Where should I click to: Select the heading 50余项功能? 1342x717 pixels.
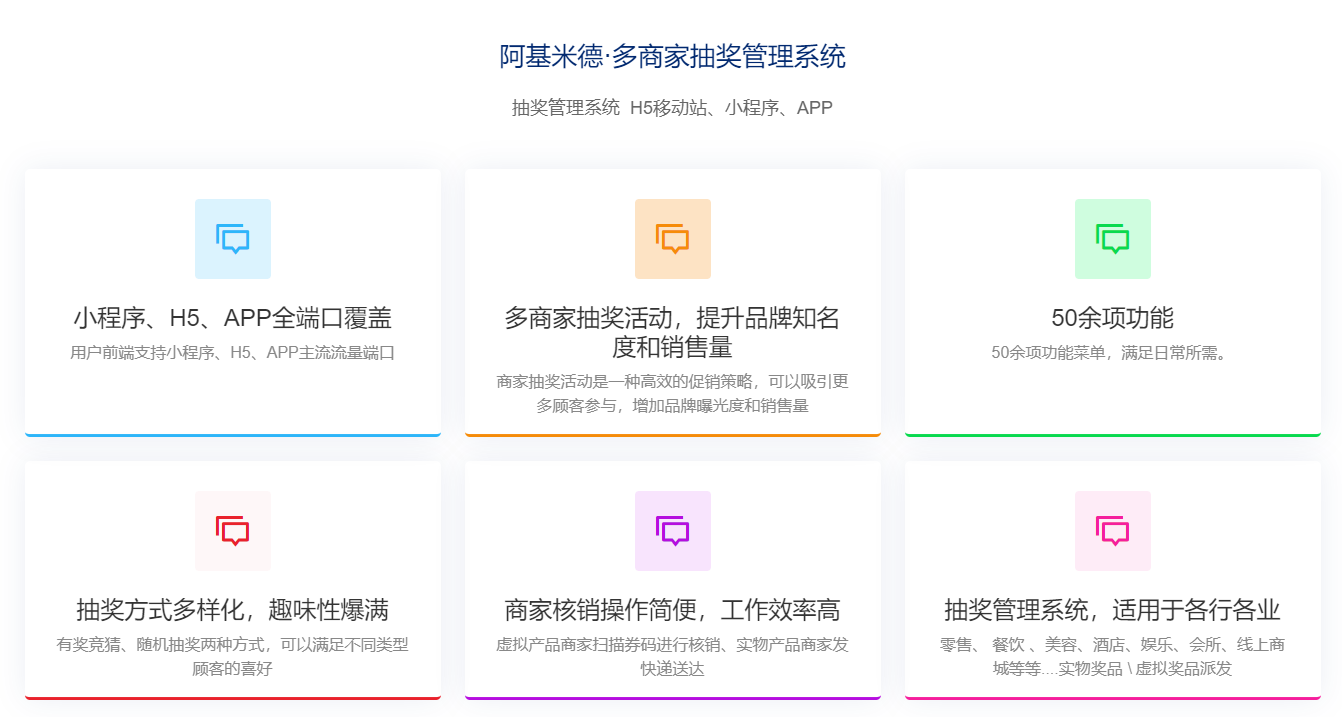(1113, 318)
